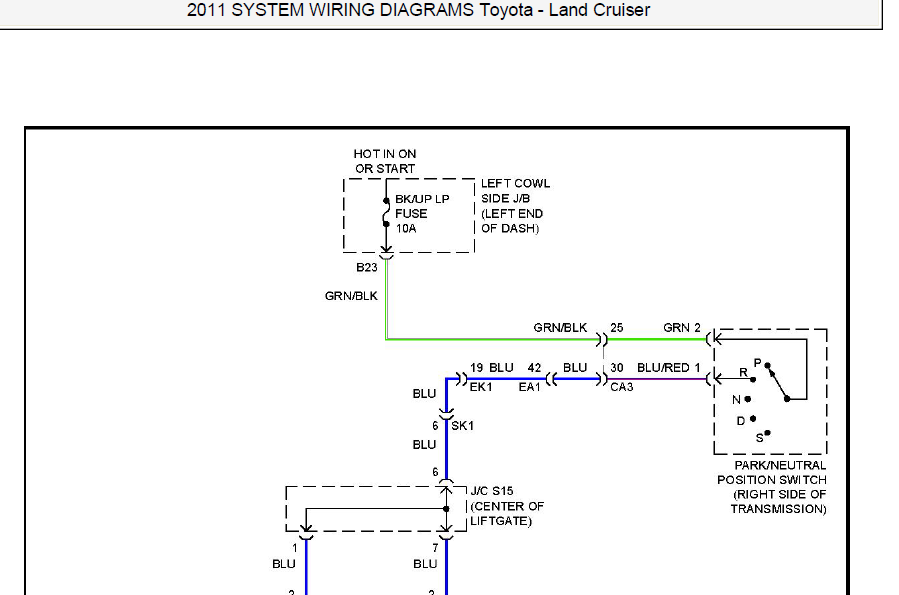Select the 'BLU/RED 1' wire label

[x=669, y=367]
